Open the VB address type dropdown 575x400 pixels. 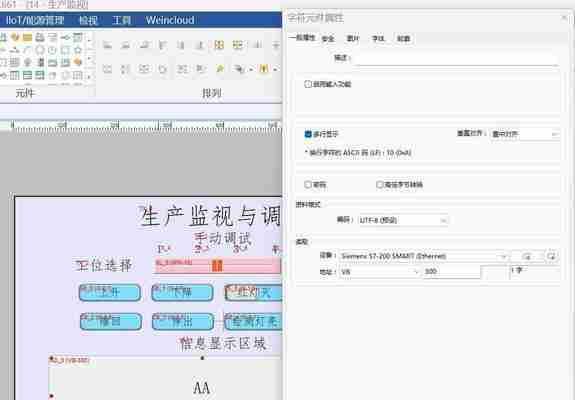pyautogui.click(x=380, y=272)
